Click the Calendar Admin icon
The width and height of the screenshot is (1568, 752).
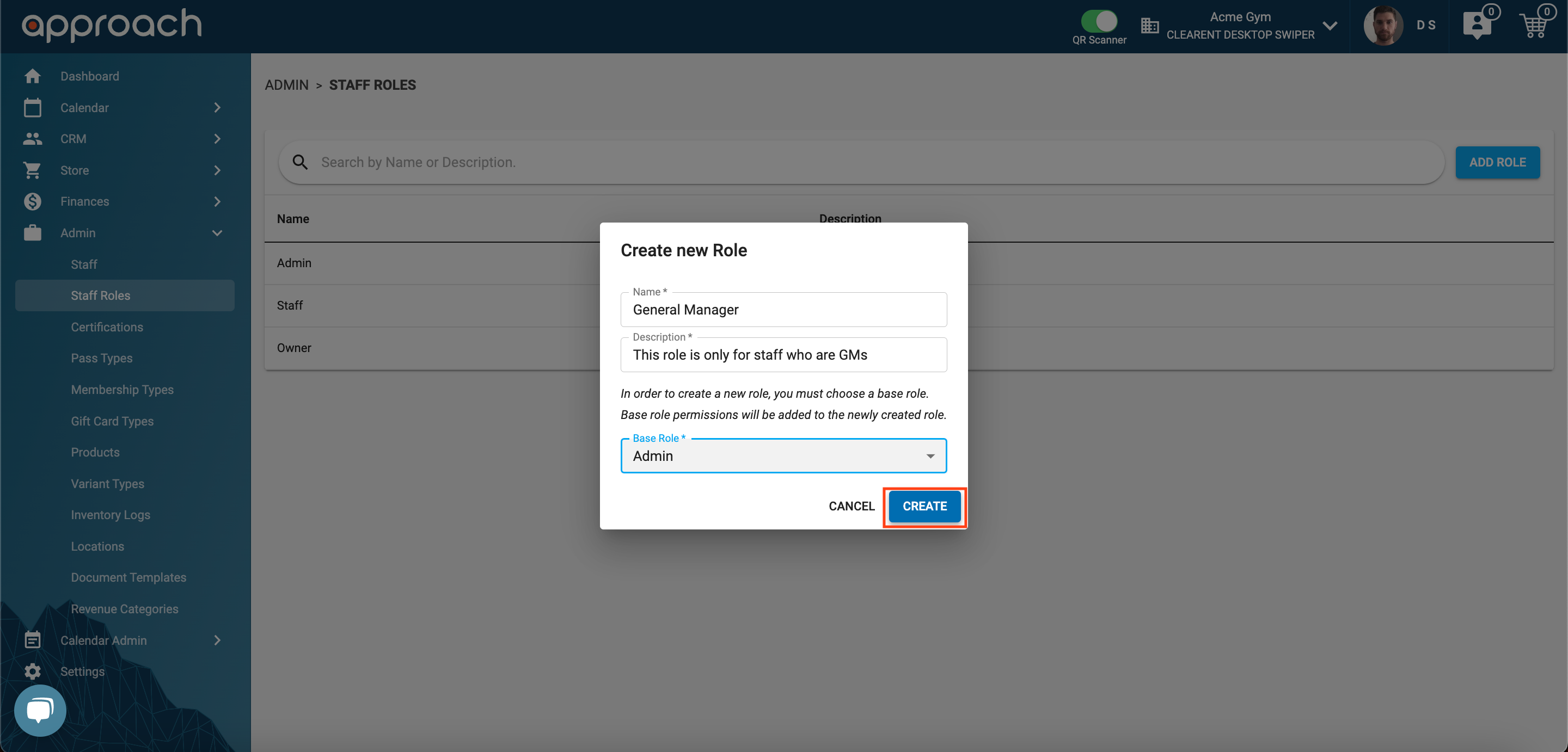[x=32, y=640]
